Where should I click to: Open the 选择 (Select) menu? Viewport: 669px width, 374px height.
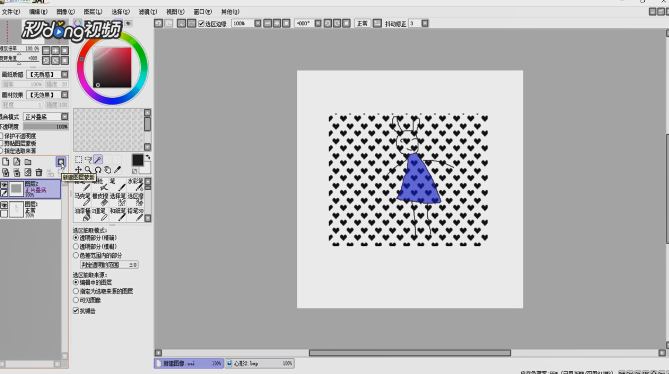pos(120,12)
